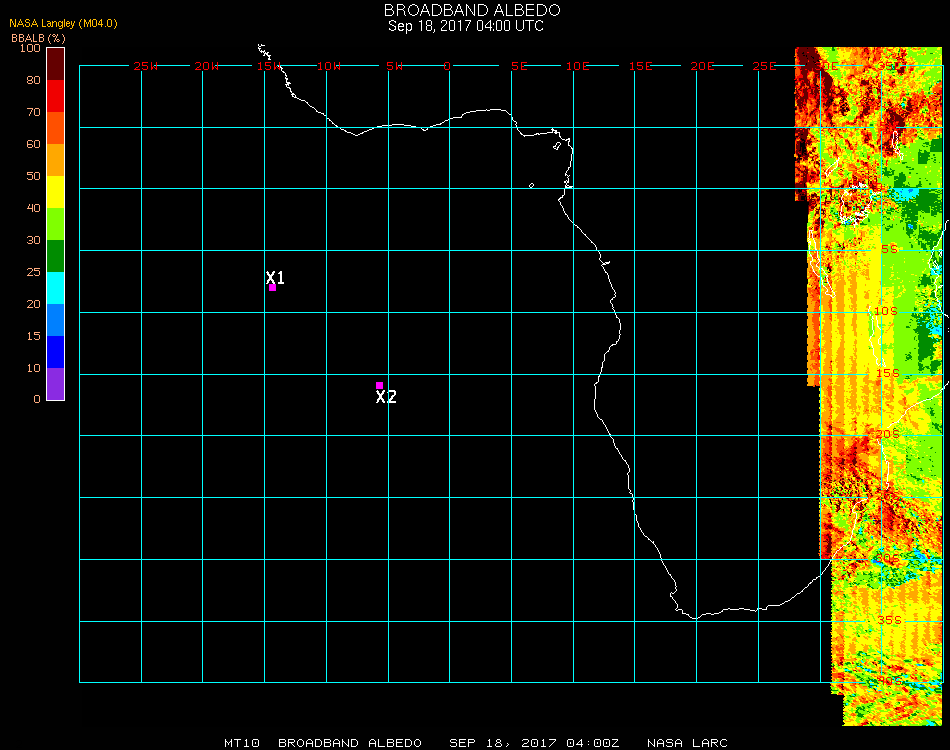Image resolution: width=950 pixels, height=750 pixels.
Task: Click the '20S' latitude label
Action: tap(888, 434)
